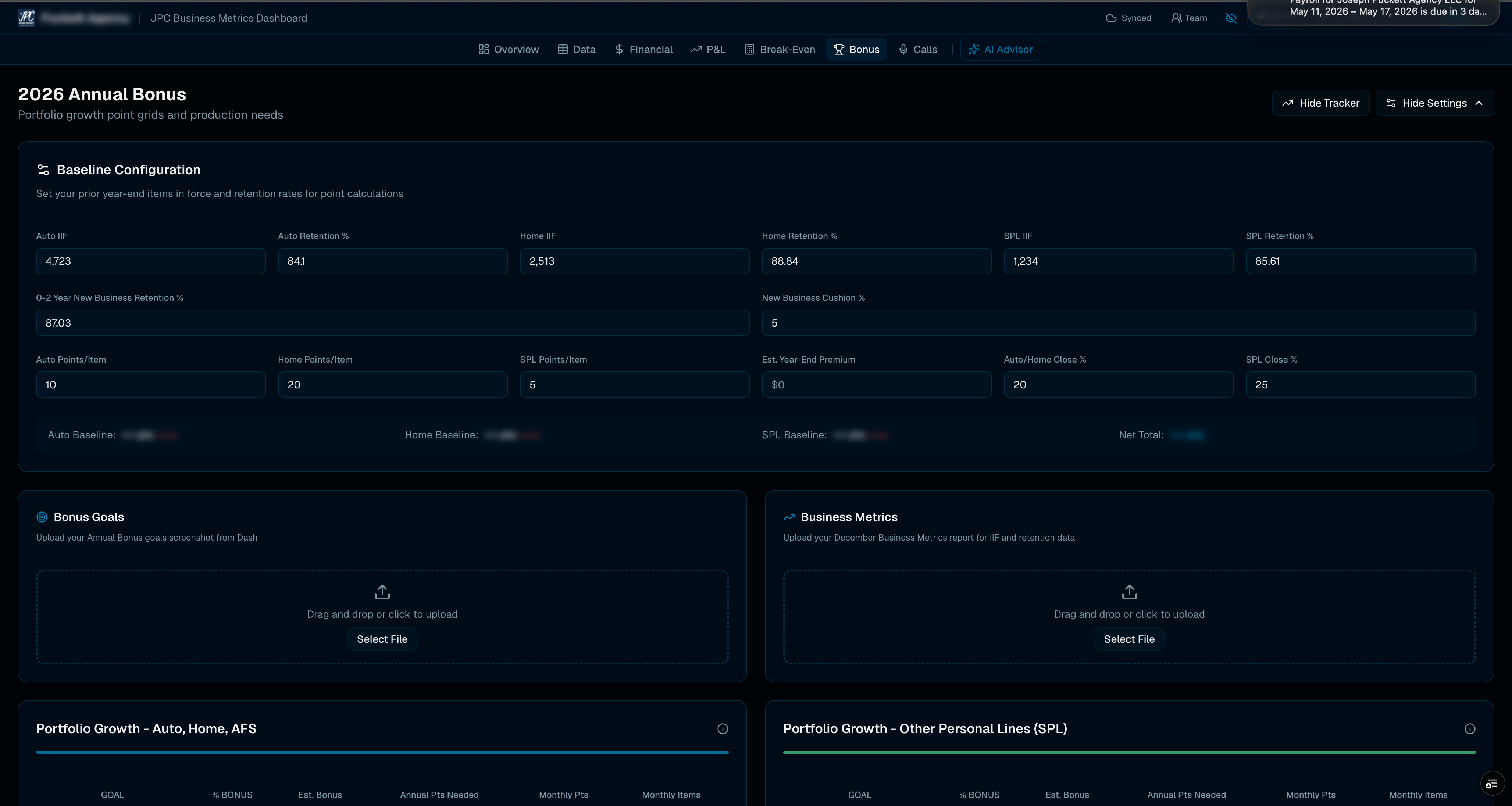
Task: Open the Team members icon
Action: tap(1176, 18)
